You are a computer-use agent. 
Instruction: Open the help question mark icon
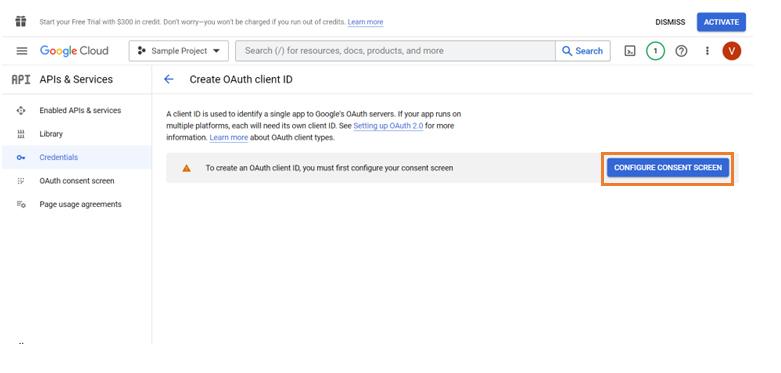pos(681,51)
